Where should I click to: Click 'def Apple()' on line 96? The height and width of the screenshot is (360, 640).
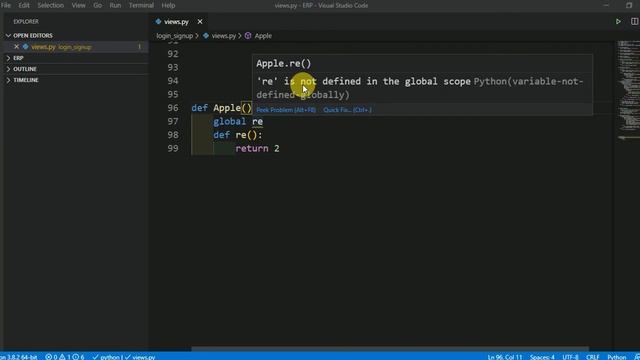[222, 108]
